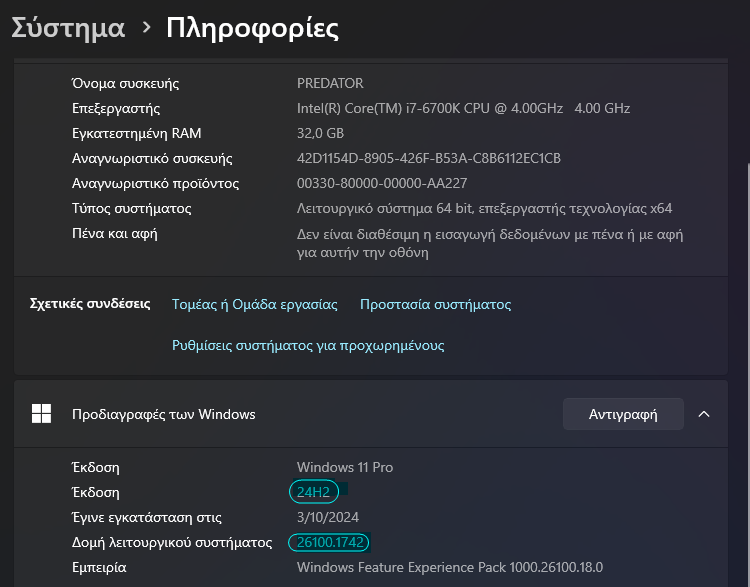This screenshot has width=750, height=587.
Task: Go back to Σύστημα in breadcrumb
Action: 68,28
